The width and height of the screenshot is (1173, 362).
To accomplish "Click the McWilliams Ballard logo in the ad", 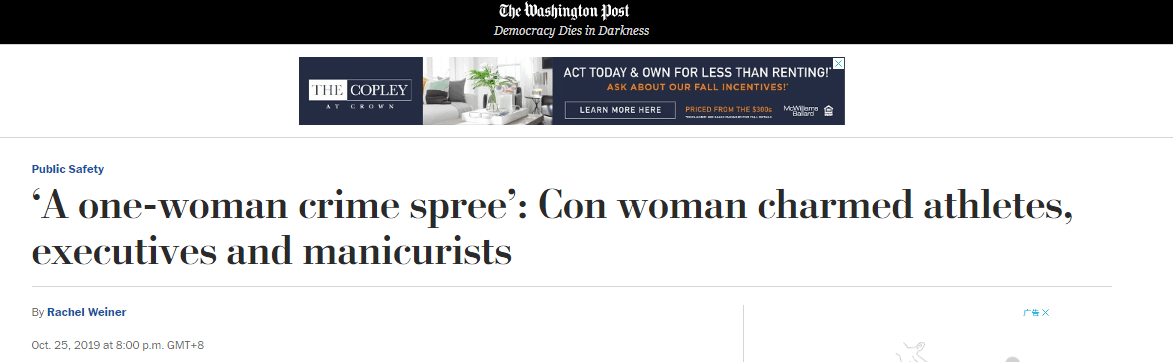I will click(800, 111).
